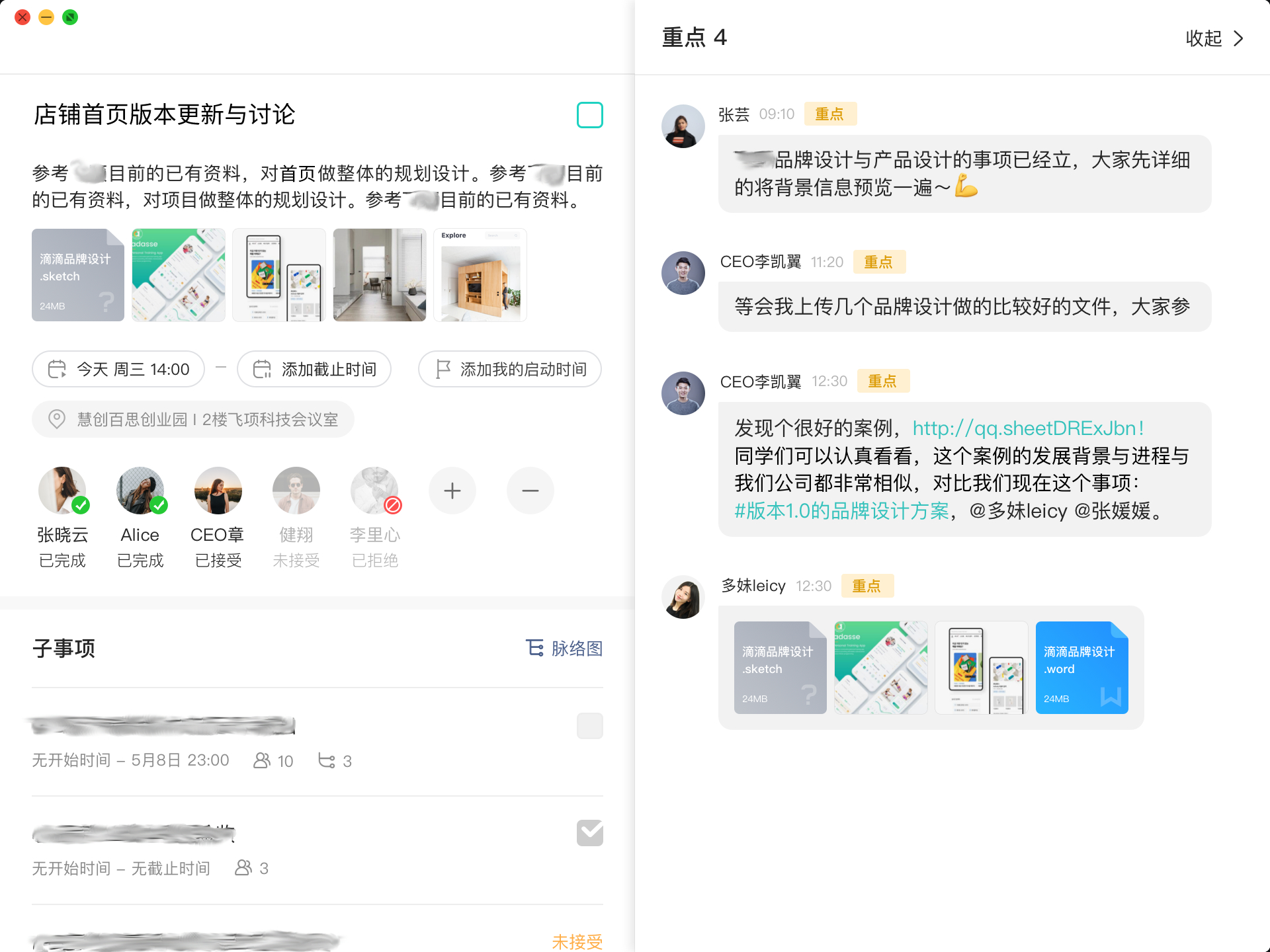Uncheck the completed second sub-item checkbox
This screenshot has width=1270, height=952.
click(590, 833)
